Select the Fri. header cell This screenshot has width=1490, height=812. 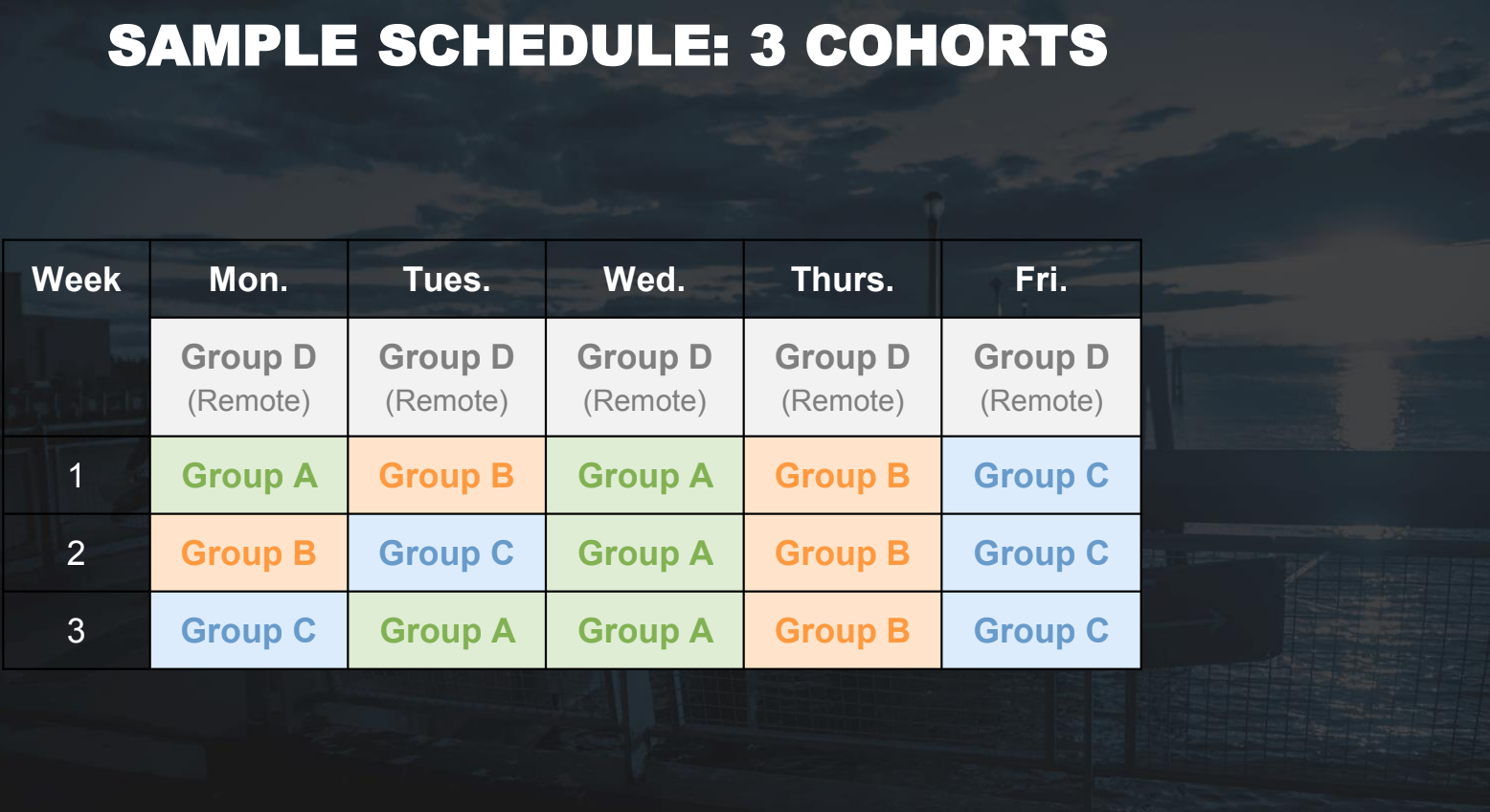(1042, 280)
